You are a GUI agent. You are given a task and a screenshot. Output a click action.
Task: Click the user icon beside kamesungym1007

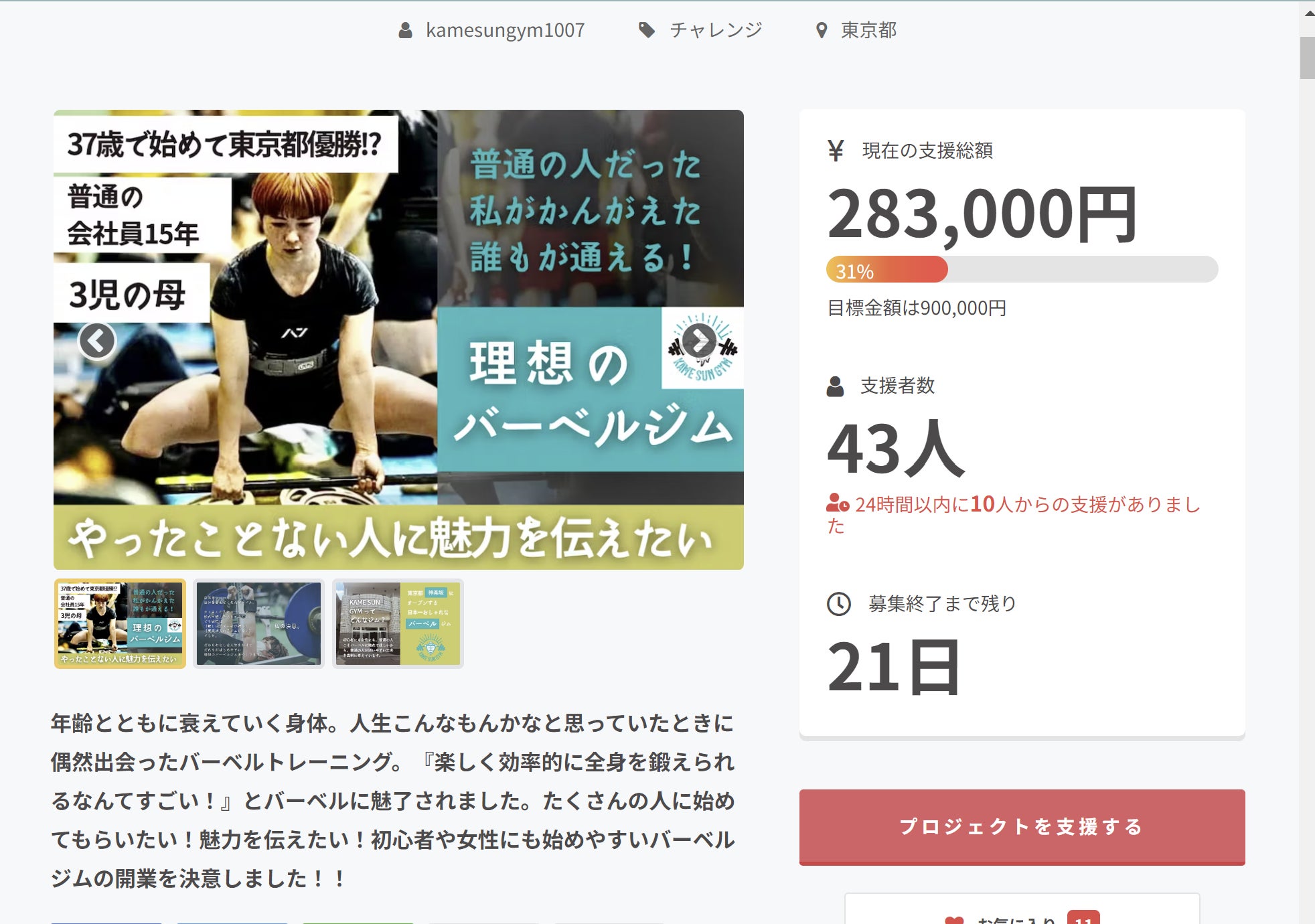pyautogui.click(x=405, y=30)
